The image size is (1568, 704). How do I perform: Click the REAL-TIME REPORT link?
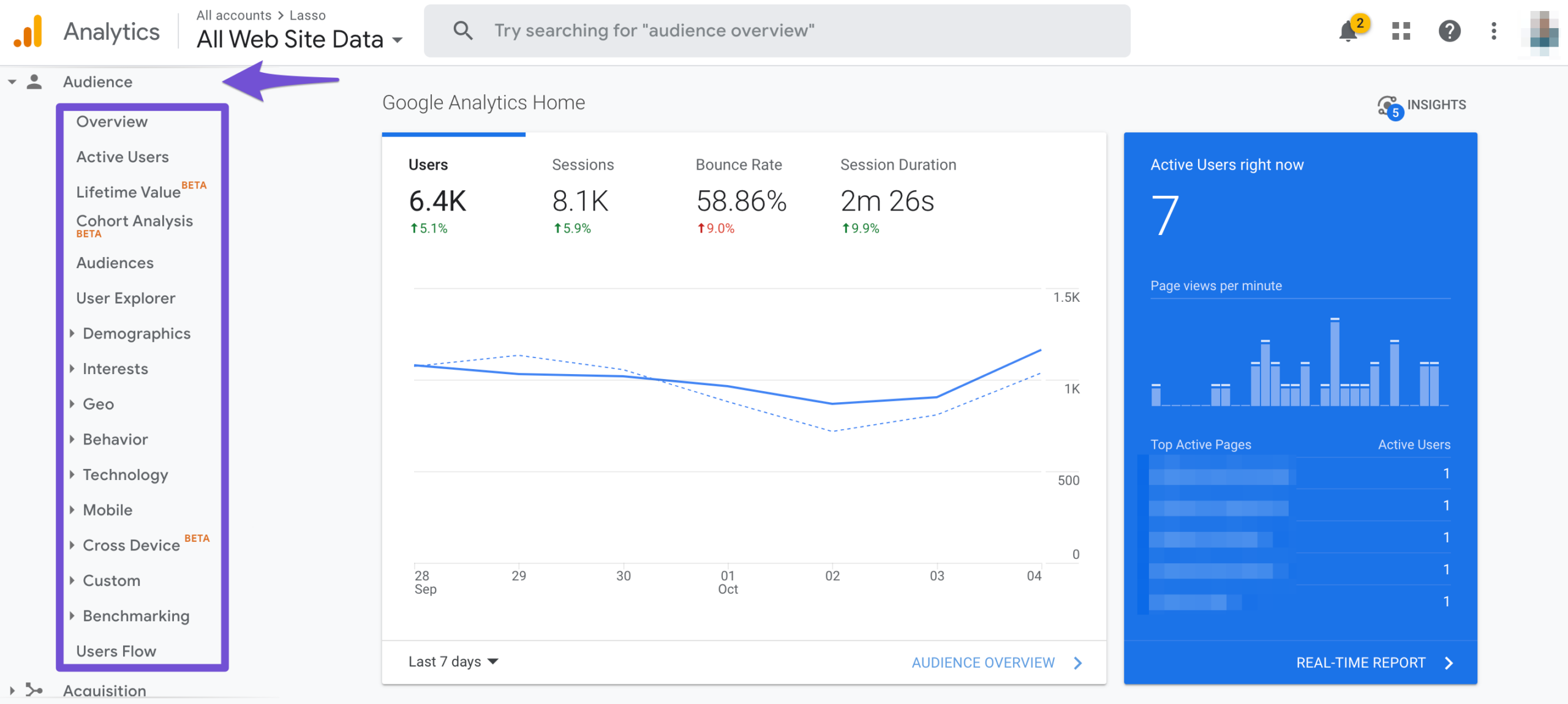[1361, 663]
